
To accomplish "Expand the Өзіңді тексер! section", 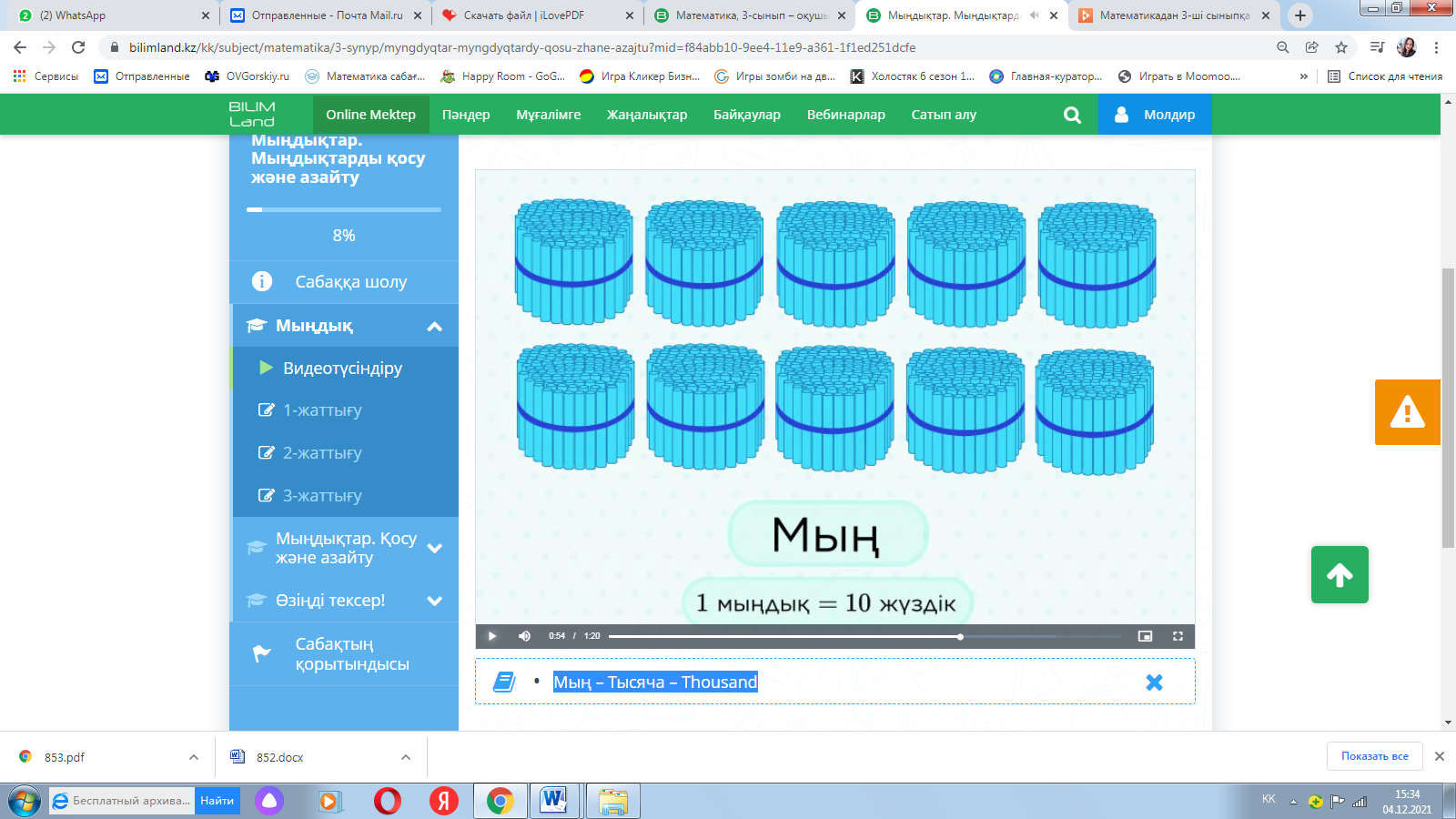I will pyautogui.click(x=346, y=601).
